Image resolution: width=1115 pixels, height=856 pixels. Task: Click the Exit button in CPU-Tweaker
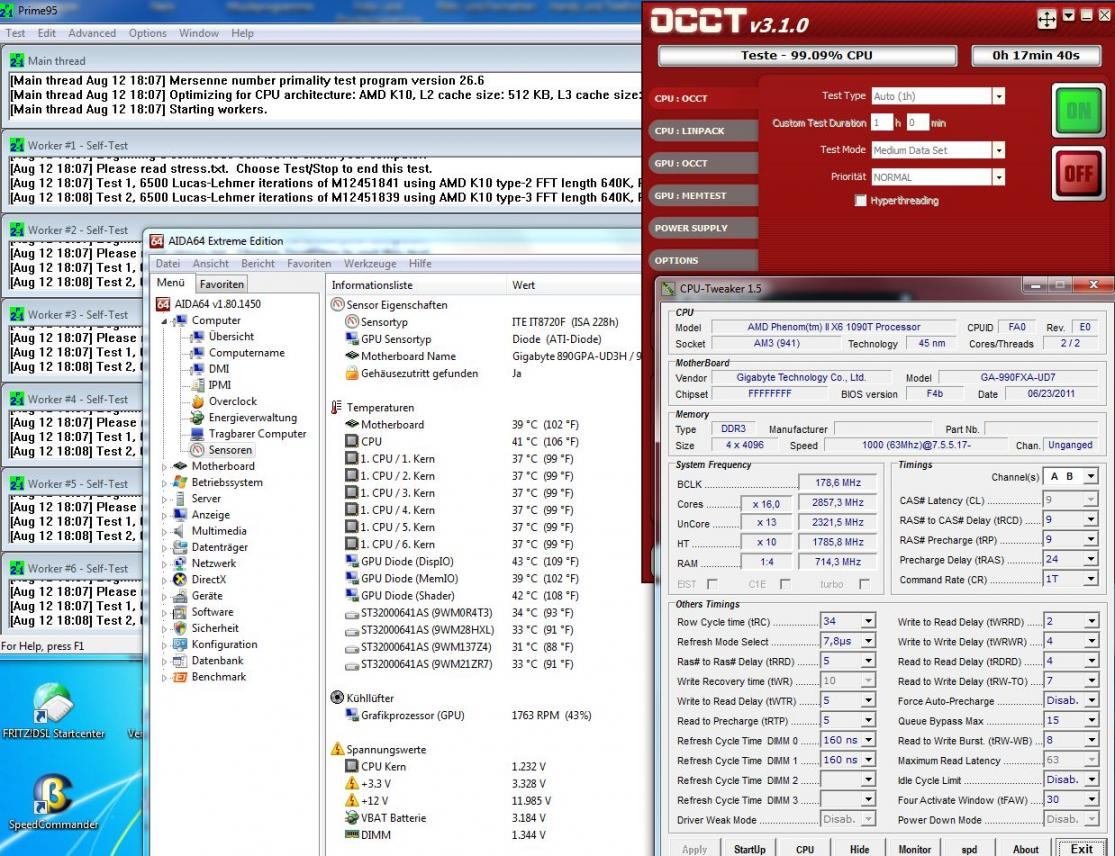[x=1082, y=848]
